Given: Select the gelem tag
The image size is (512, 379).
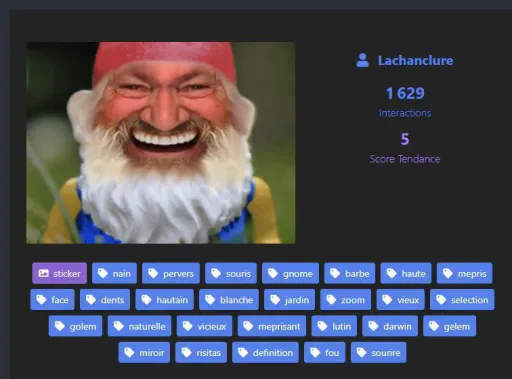Looking at the screenshot, I should coord(449,326).
